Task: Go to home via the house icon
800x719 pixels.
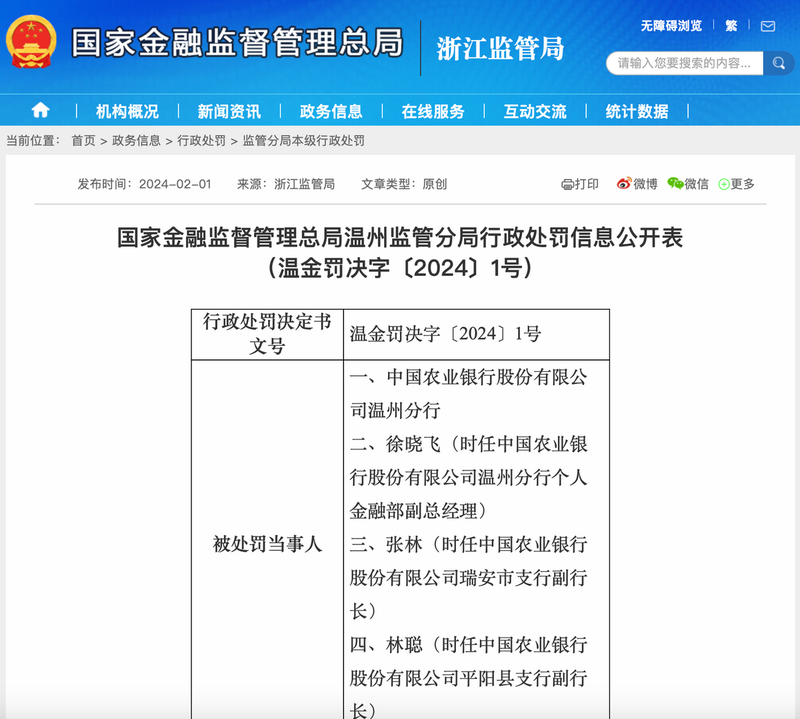Action: 40,110
